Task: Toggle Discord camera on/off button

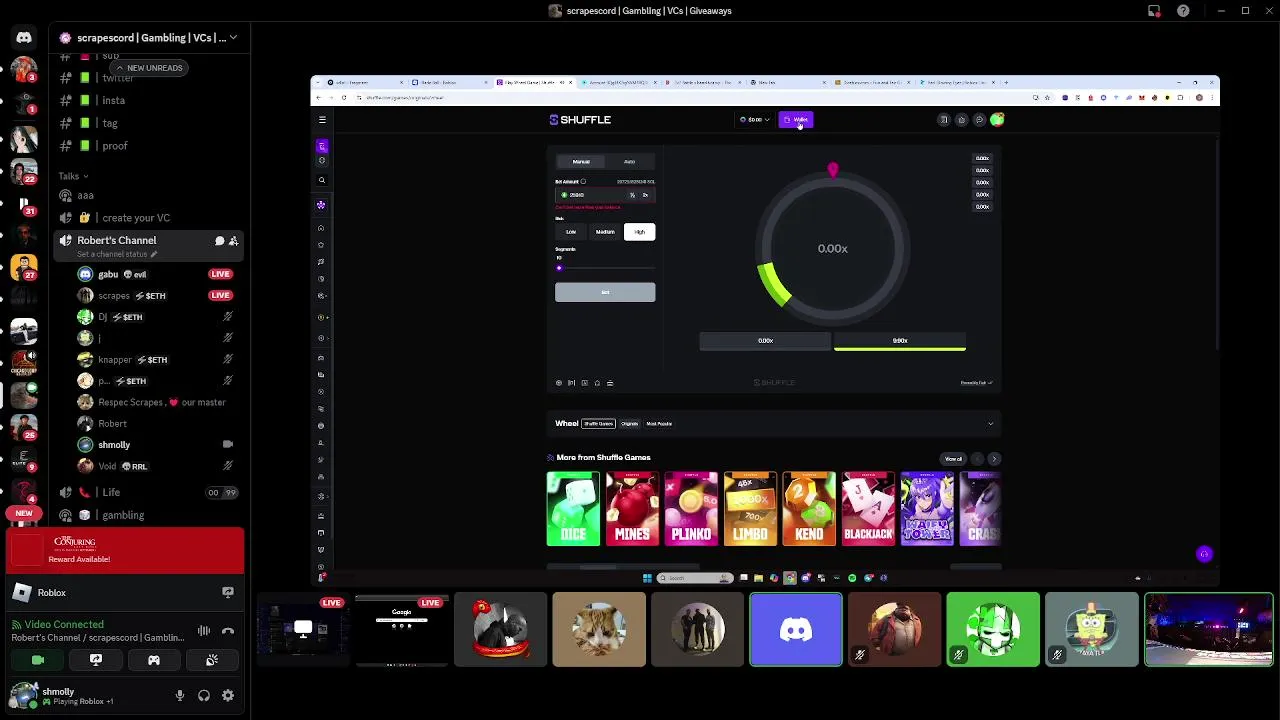Action: (38, 660)
